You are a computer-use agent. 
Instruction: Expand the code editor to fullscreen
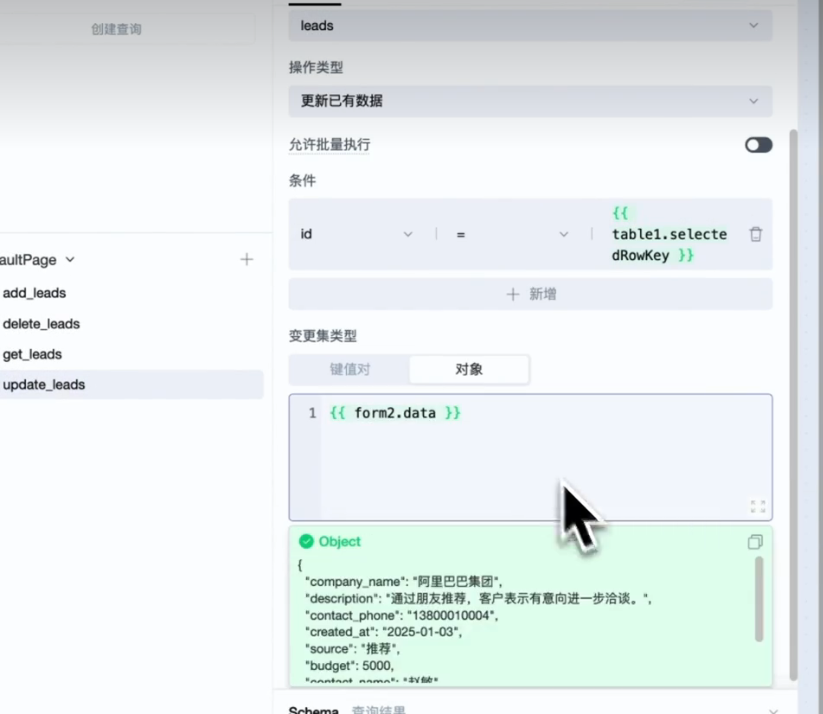757,506
